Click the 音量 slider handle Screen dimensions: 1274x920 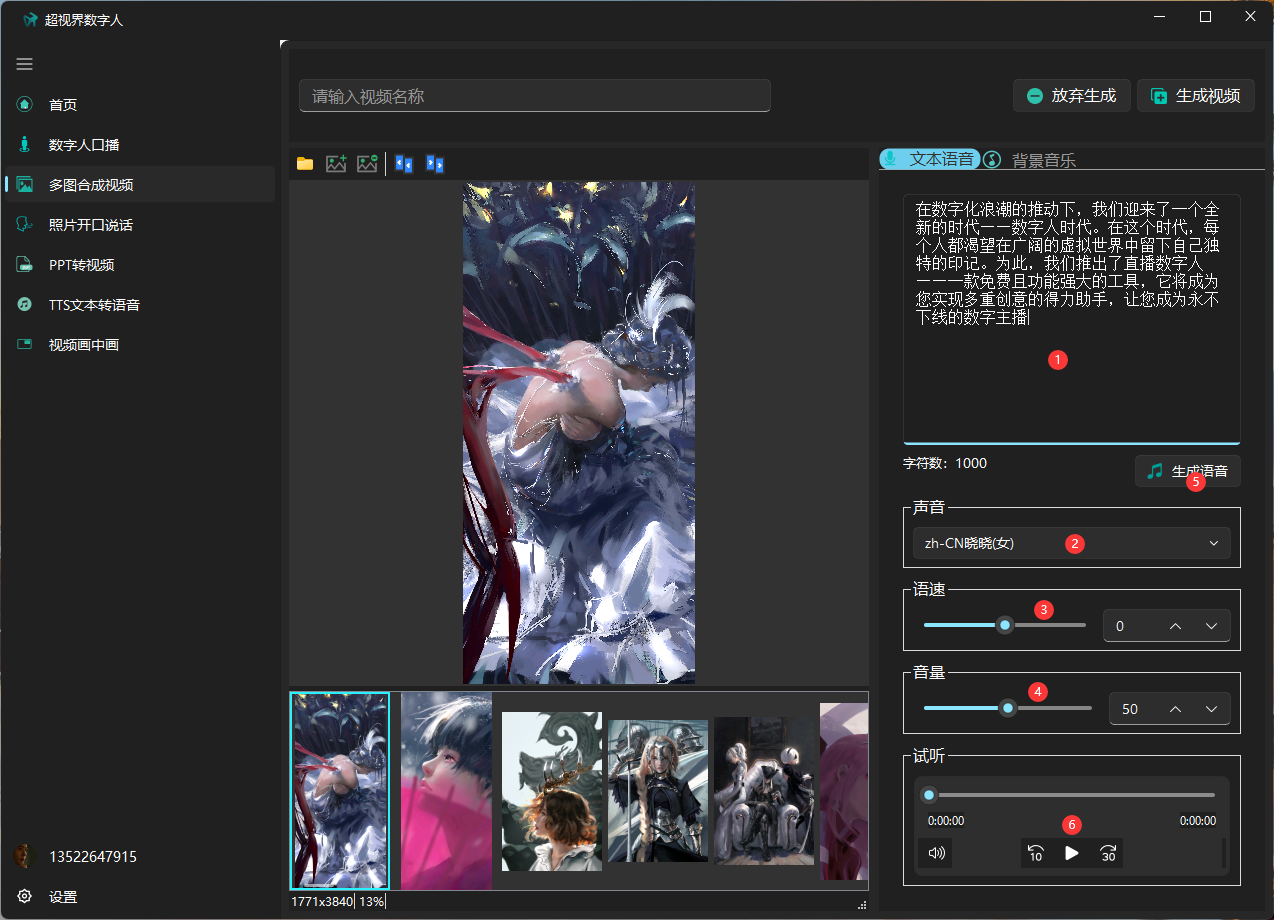(x=1008, y=708)
